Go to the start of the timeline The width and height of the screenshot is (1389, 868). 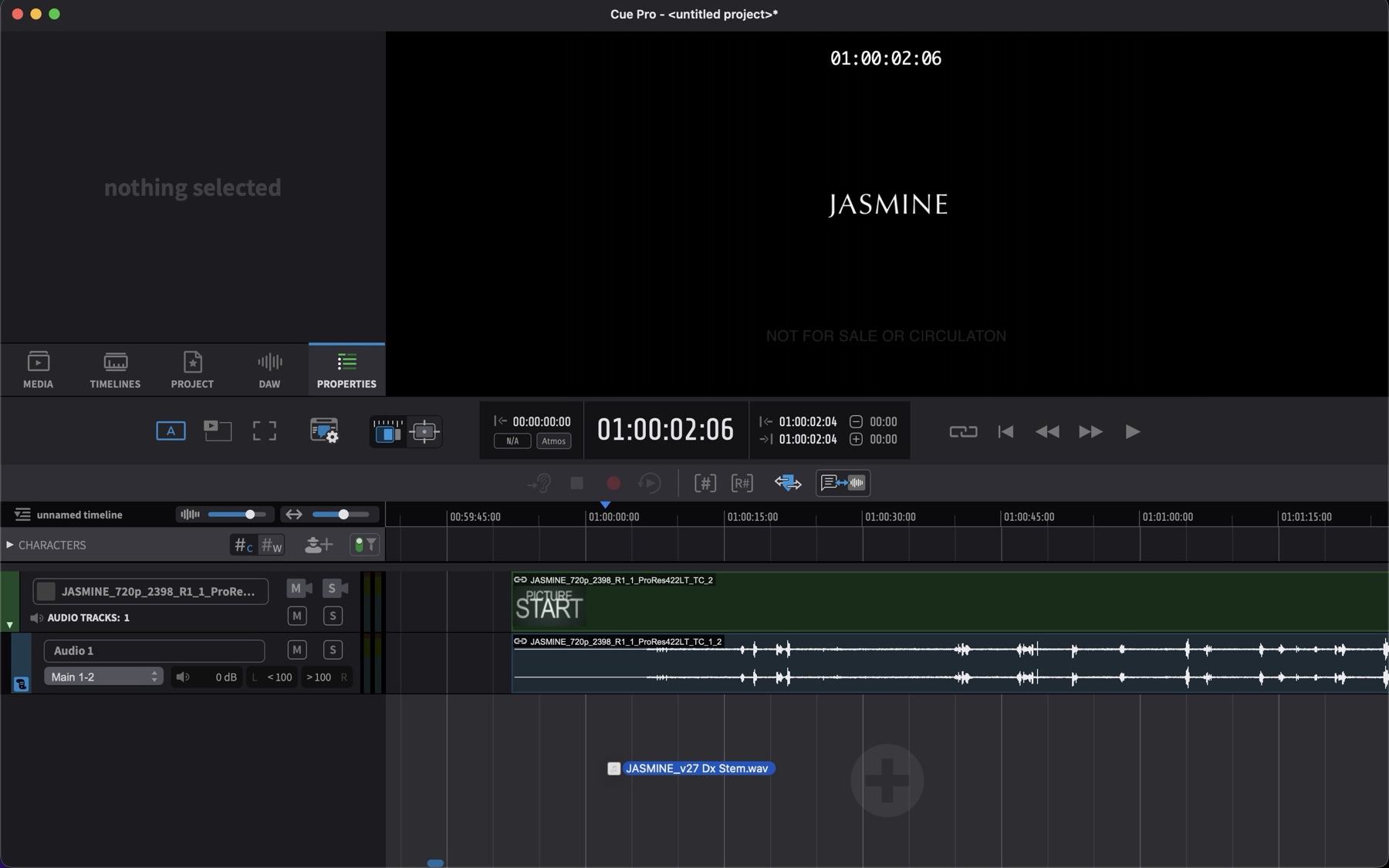point(1005,431)
